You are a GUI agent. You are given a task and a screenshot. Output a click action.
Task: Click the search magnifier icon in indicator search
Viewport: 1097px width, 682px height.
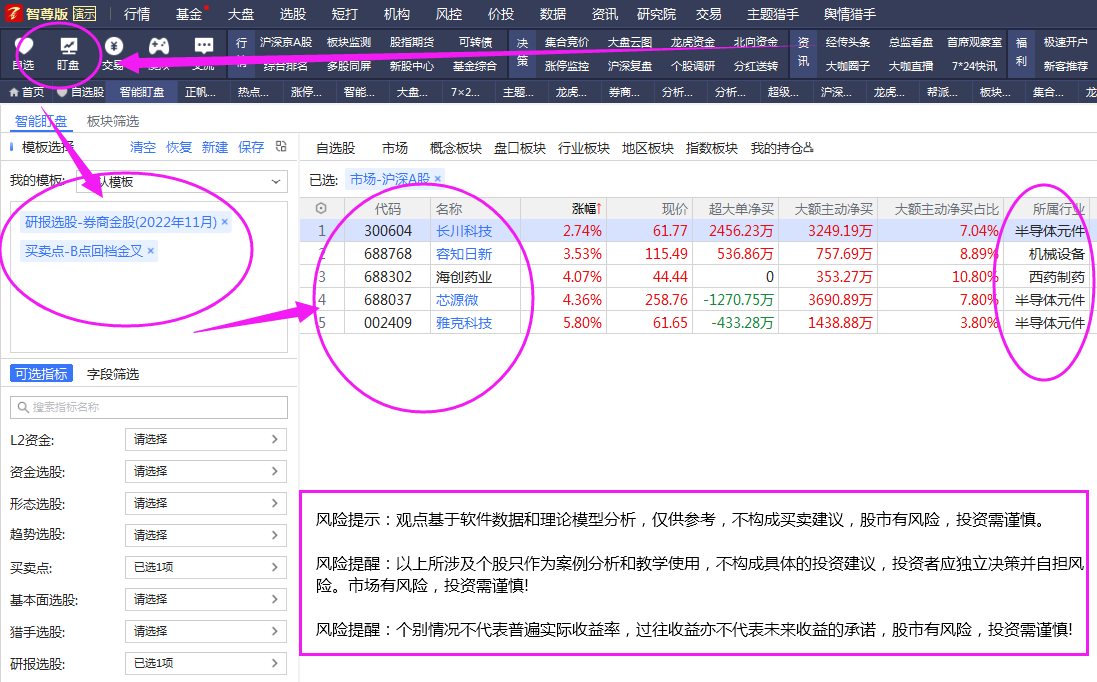(23, 407)
